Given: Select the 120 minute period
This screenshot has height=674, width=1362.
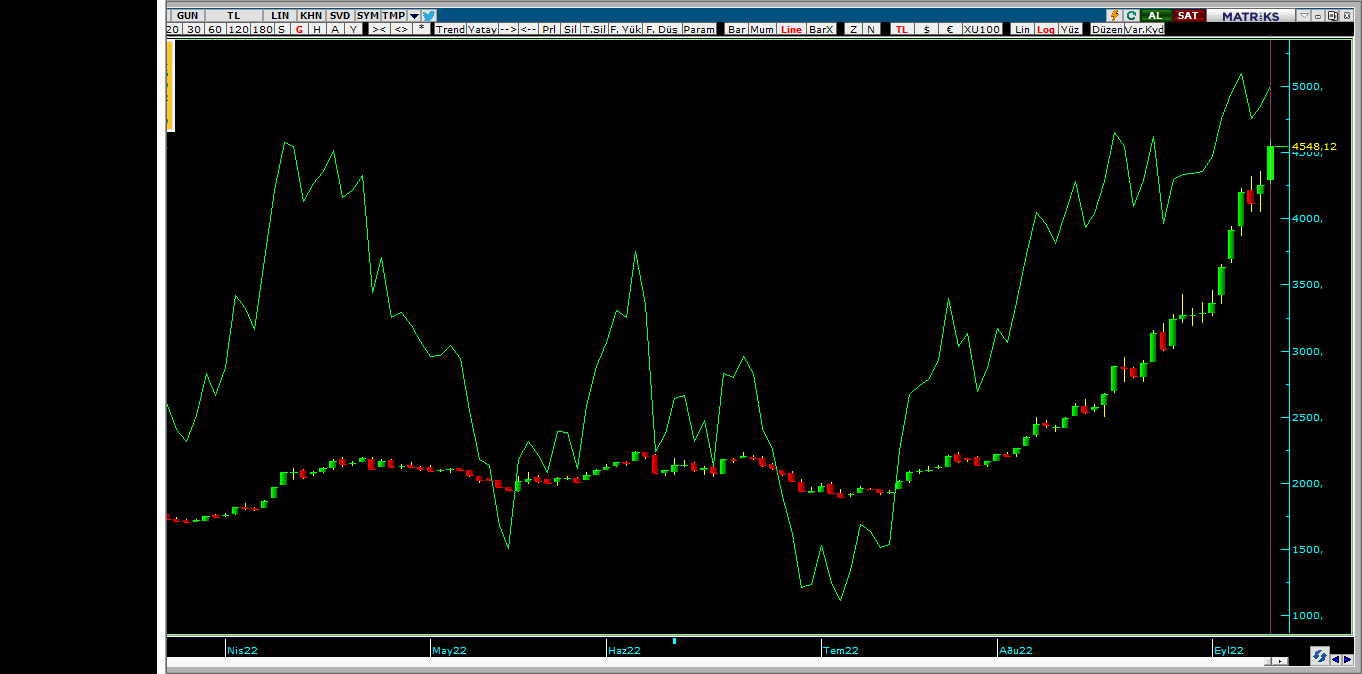Looking at the screenshot, I should tap(238, 29).
